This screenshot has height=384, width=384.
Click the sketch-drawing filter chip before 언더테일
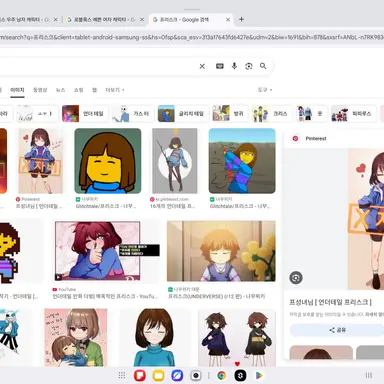pos(37,114)
